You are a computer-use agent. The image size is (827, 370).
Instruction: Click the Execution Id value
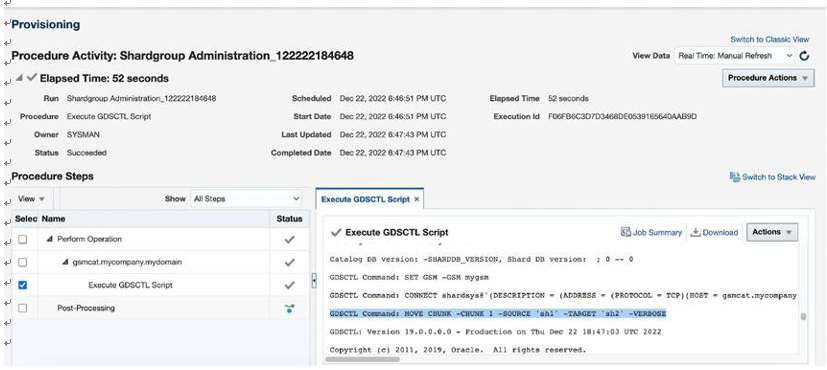(x=622, y=116)
